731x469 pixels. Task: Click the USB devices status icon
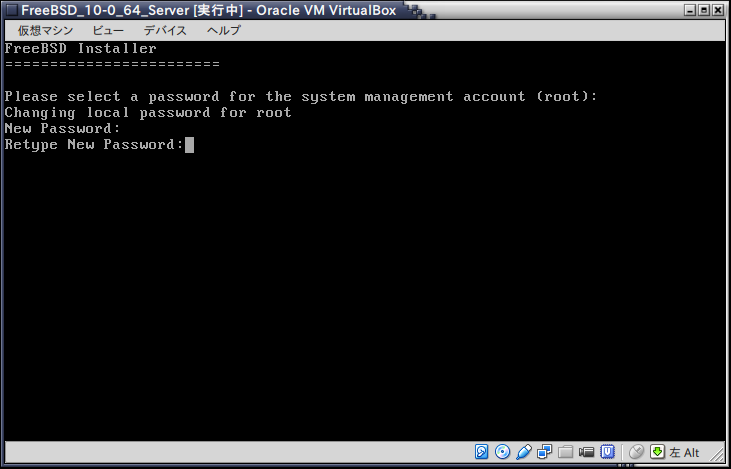coord(524,451)
